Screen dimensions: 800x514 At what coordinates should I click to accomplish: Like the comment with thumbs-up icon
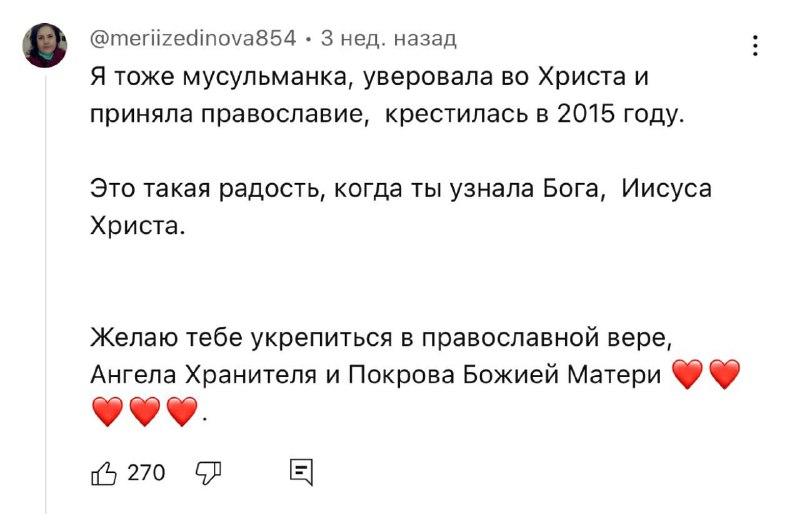pos(104,473)
